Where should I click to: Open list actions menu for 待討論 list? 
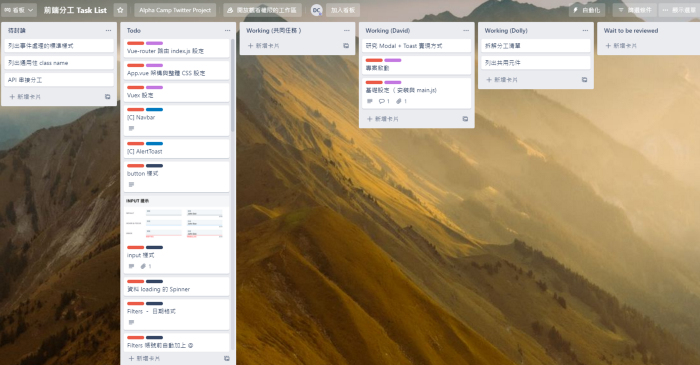point(108,30)
